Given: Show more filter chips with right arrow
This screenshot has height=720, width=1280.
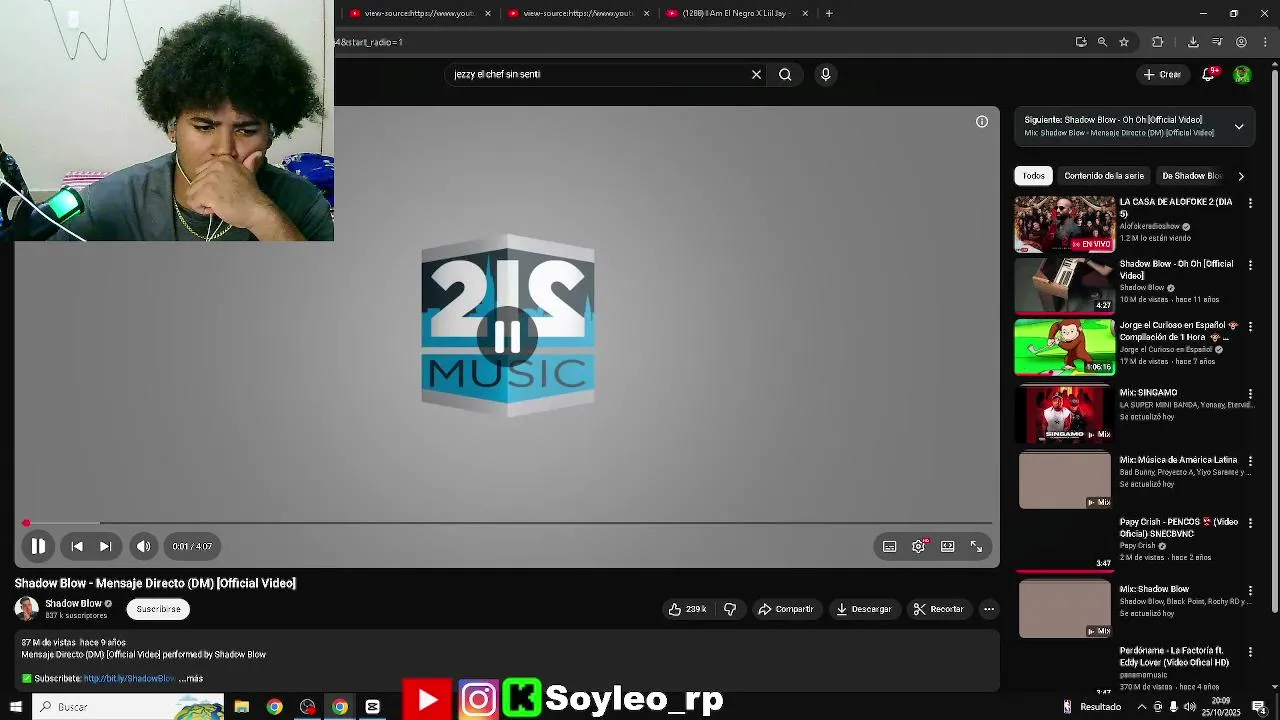Looking at the screenshot, I should click(x=1241, y=176).
